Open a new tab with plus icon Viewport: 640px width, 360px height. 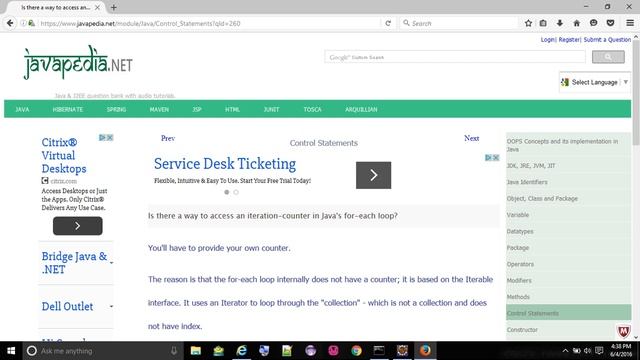click(113, 7)
